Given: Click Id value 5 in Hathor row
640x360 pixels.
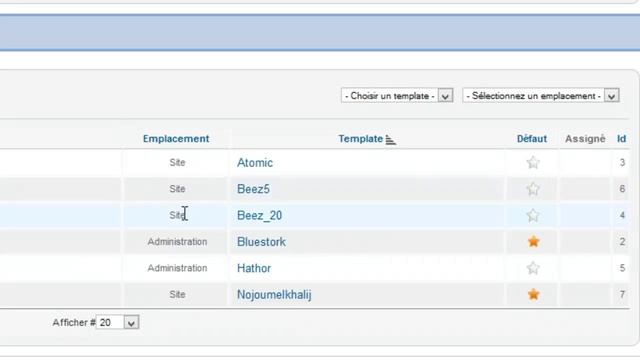Looking at the screenshot, I should click(622, 268).
